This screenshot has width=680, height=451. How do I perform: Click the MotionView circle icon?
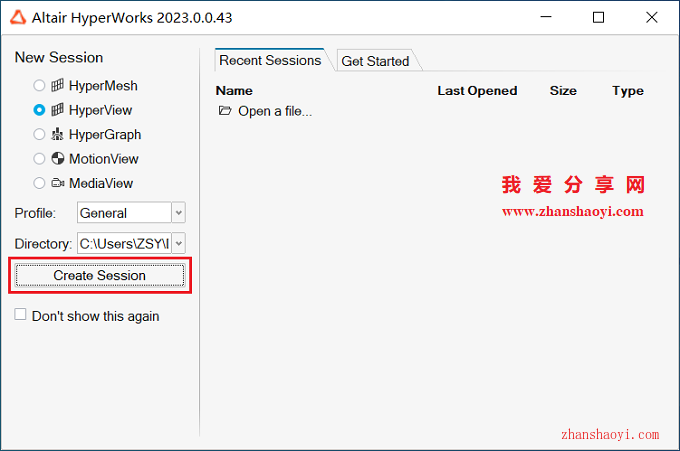click(x=58, y=158)
